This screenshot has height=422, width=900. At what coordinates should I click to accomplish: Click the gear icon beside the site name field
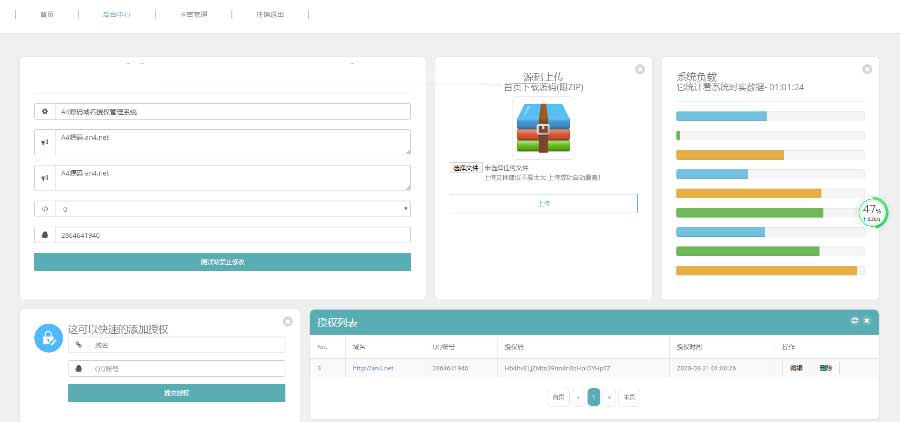pos(45,112)
